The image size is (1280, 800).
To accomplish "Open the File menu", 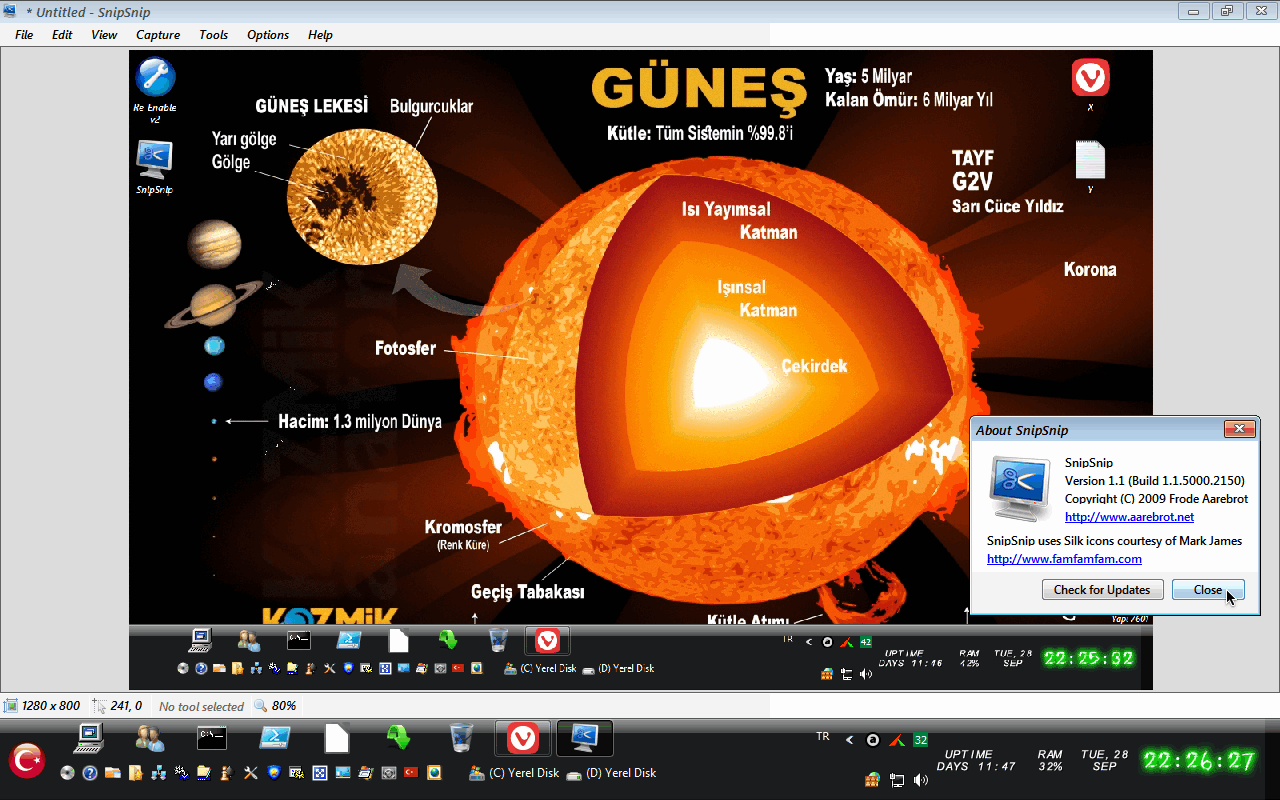I will click(24, 35).
